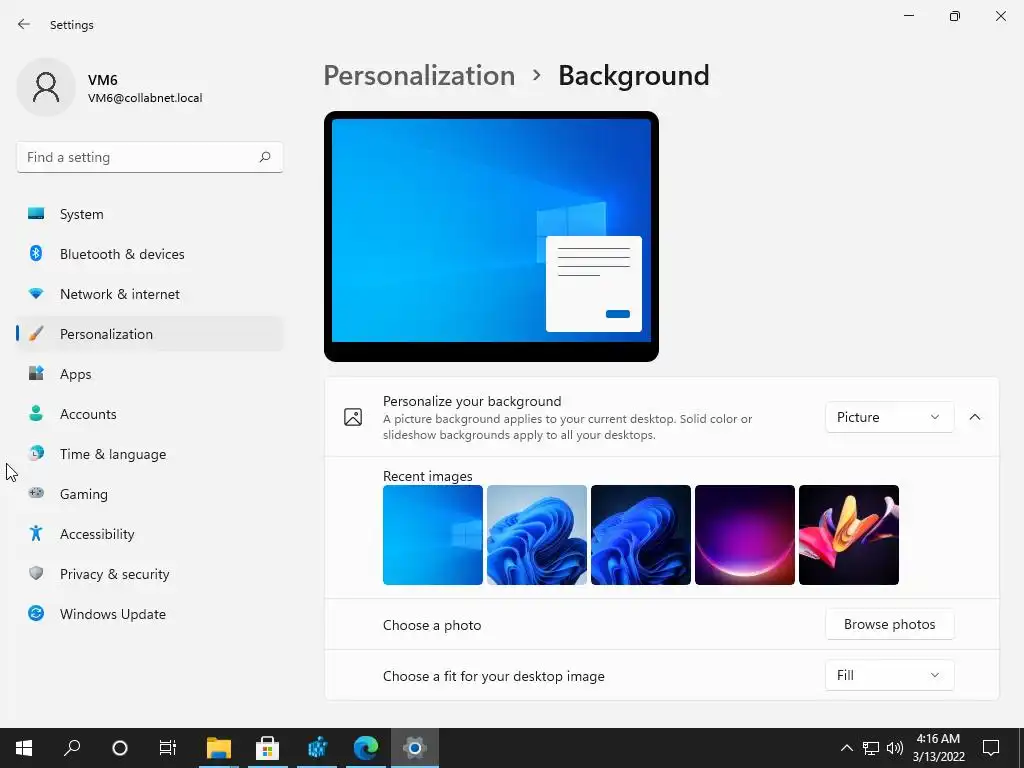Click the Accessibility figure icon
Screen dimensions: 1024x768
(x=36, y=534)
